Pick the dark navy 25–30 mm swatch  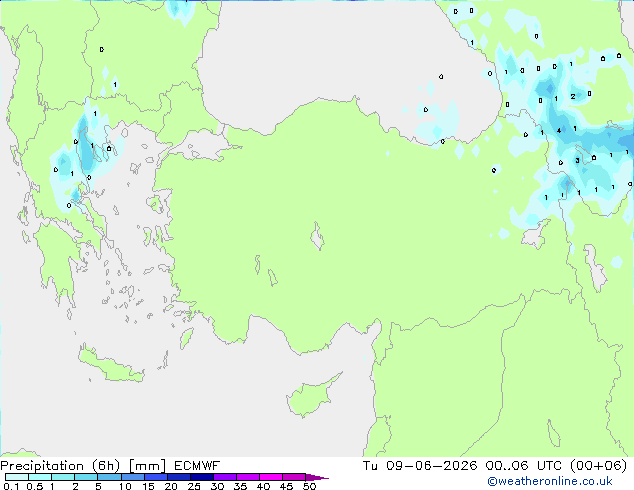coord(202,477)
